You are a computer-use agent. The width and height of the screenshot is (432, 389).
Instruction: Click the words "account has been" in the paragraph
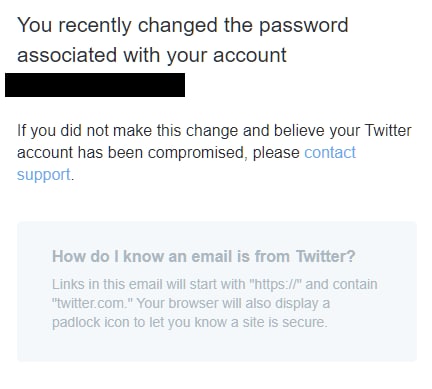80,153
